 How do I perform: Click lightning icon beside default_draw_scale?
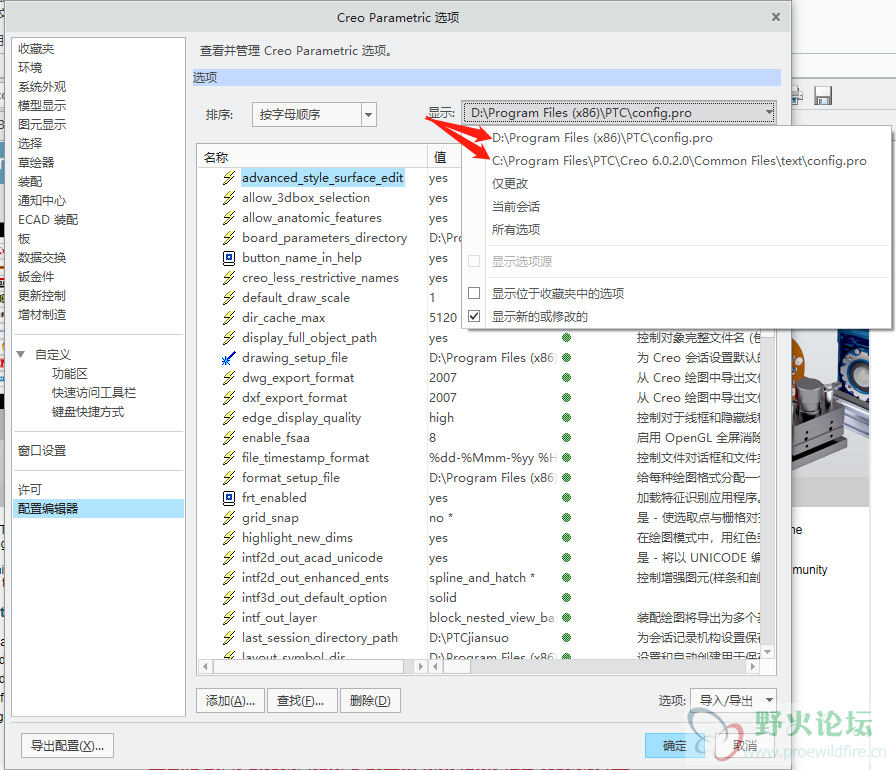click(x=229, y=298)
